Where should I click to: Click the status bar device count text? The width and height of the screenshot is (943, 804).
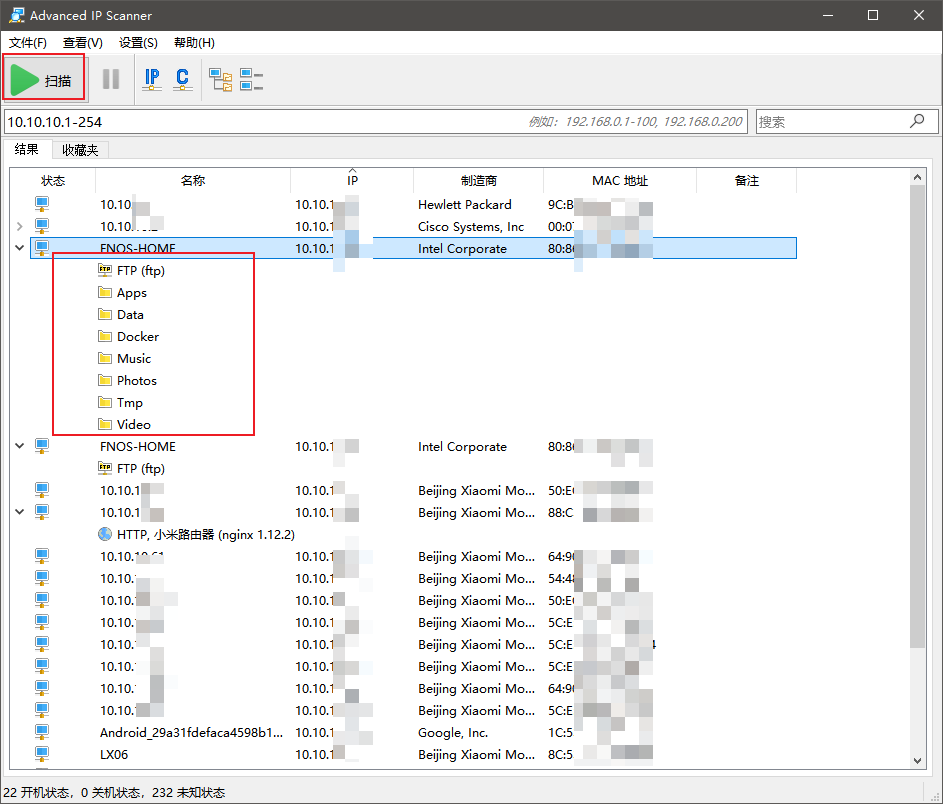point(114,793)
